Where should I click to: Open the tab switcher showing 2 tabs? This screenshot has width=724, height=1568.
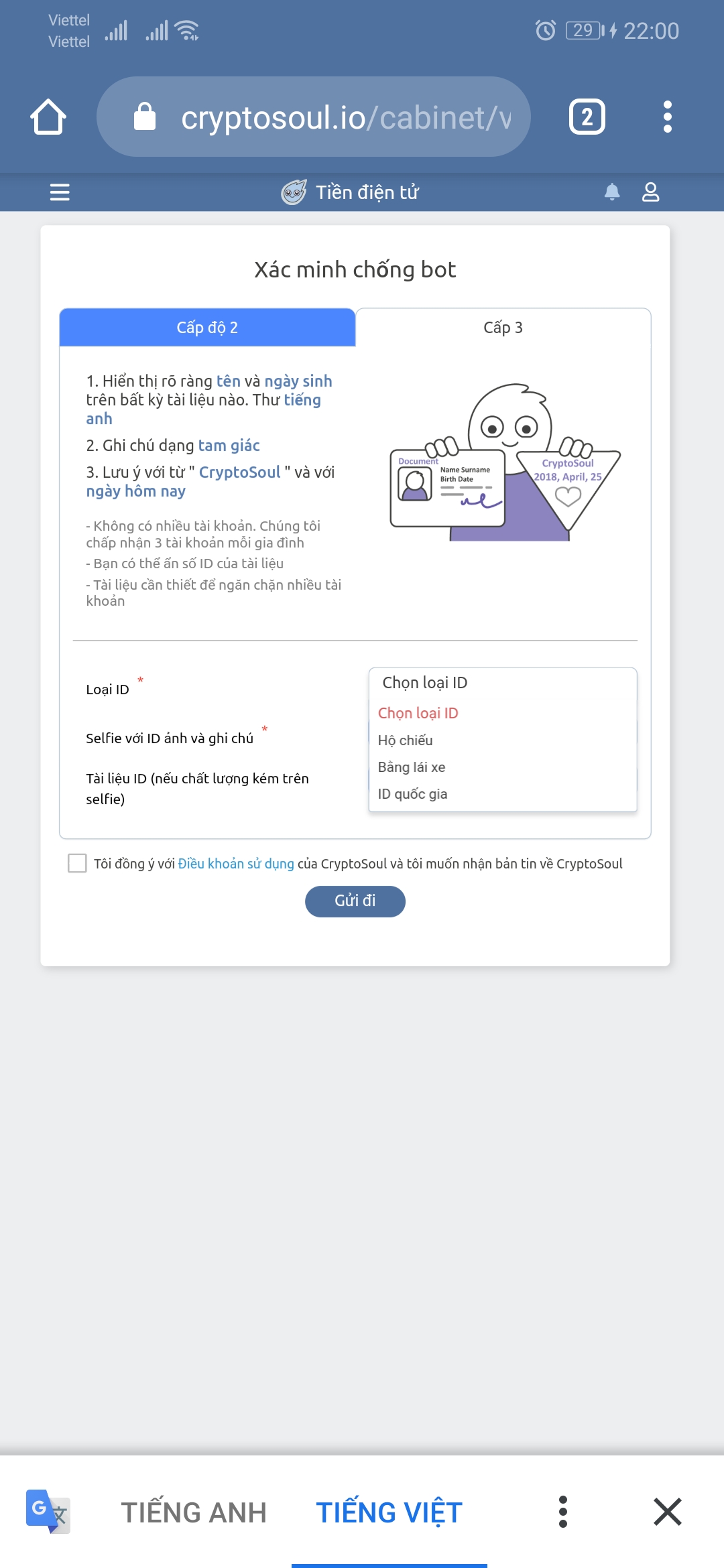[587, 117]
